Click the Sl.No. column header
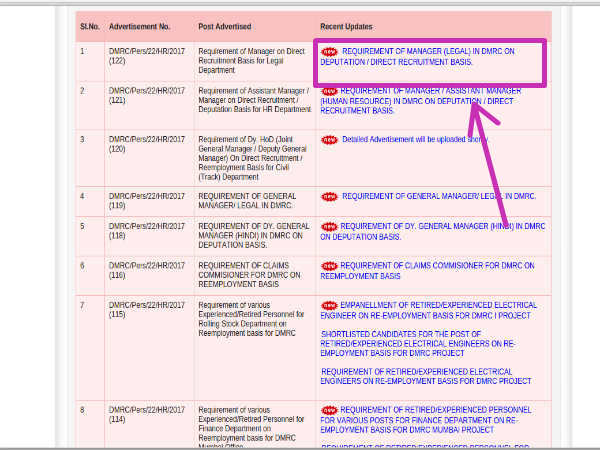The image size is (600, 450). coord(90,26)
